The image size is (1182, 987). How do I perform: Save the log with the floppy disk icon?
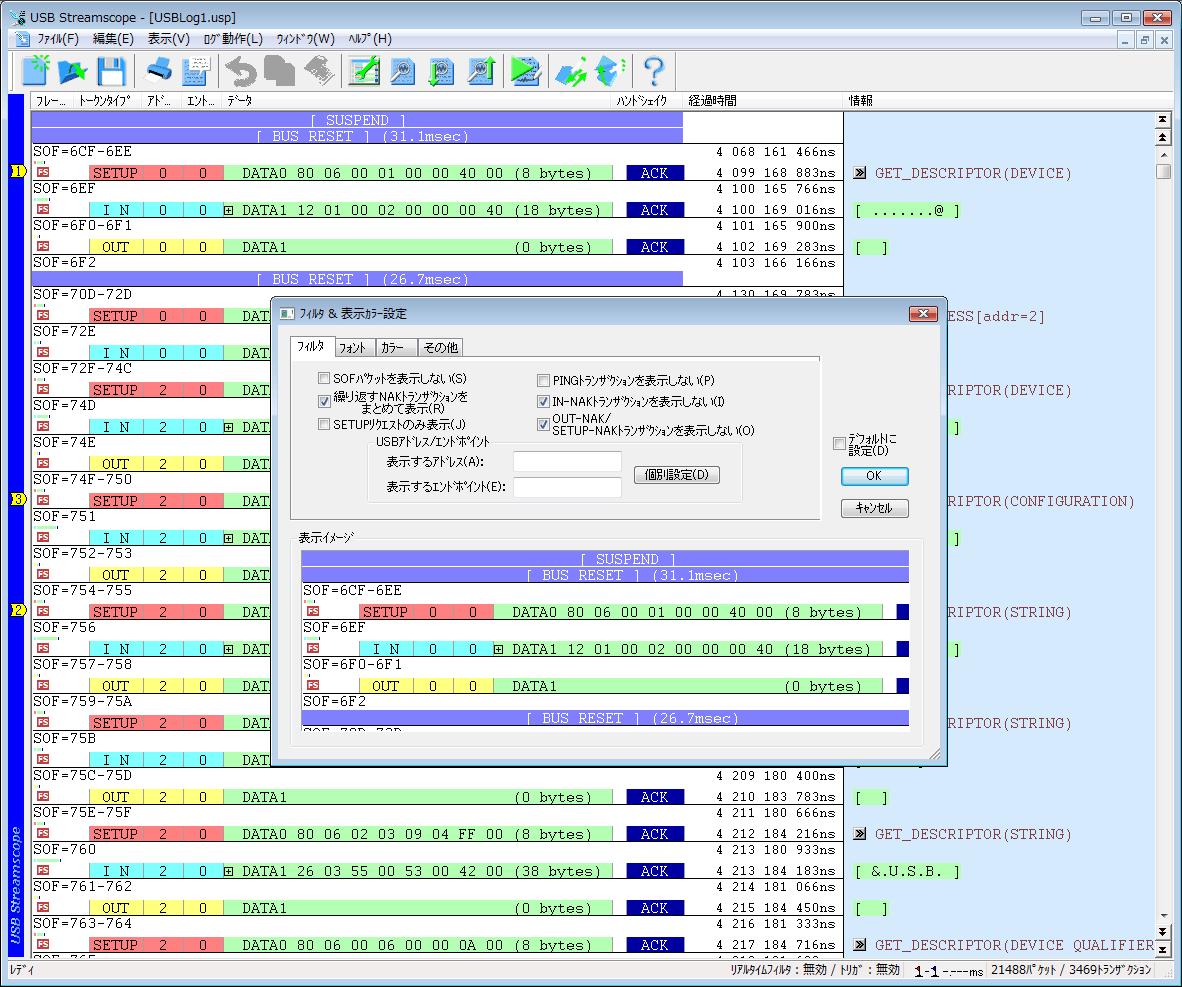coord(112,71)
